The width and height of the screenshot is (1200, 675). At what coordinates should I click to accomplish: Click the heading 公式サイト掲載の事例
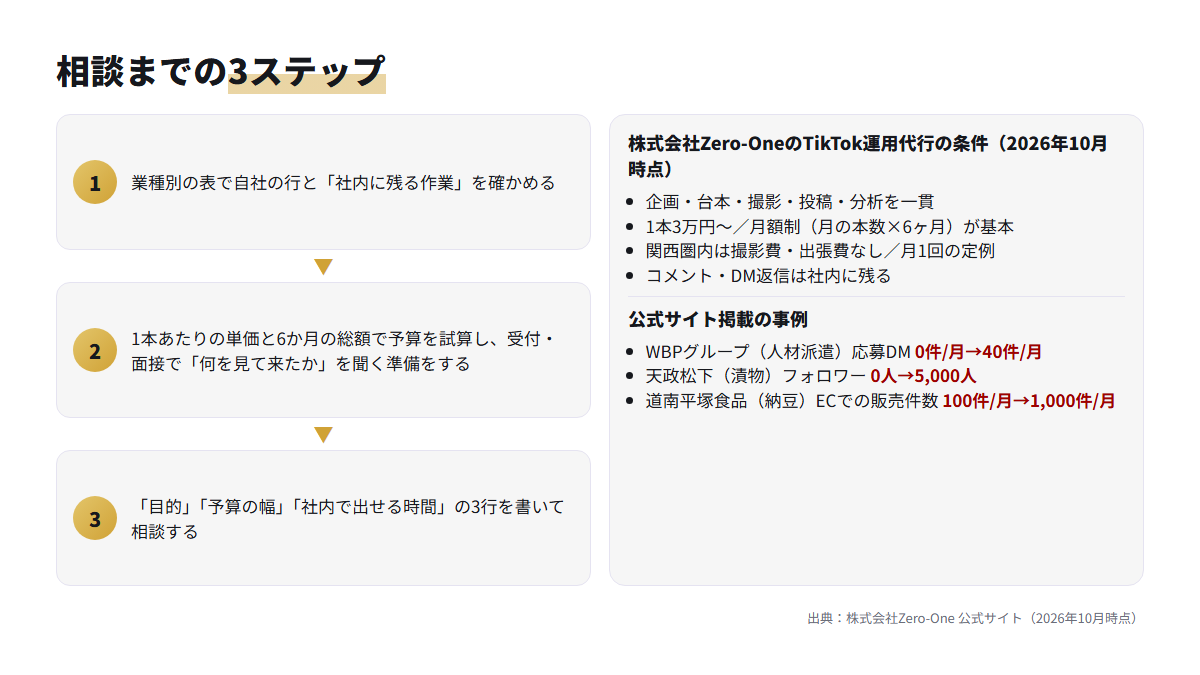click(718, 319)
